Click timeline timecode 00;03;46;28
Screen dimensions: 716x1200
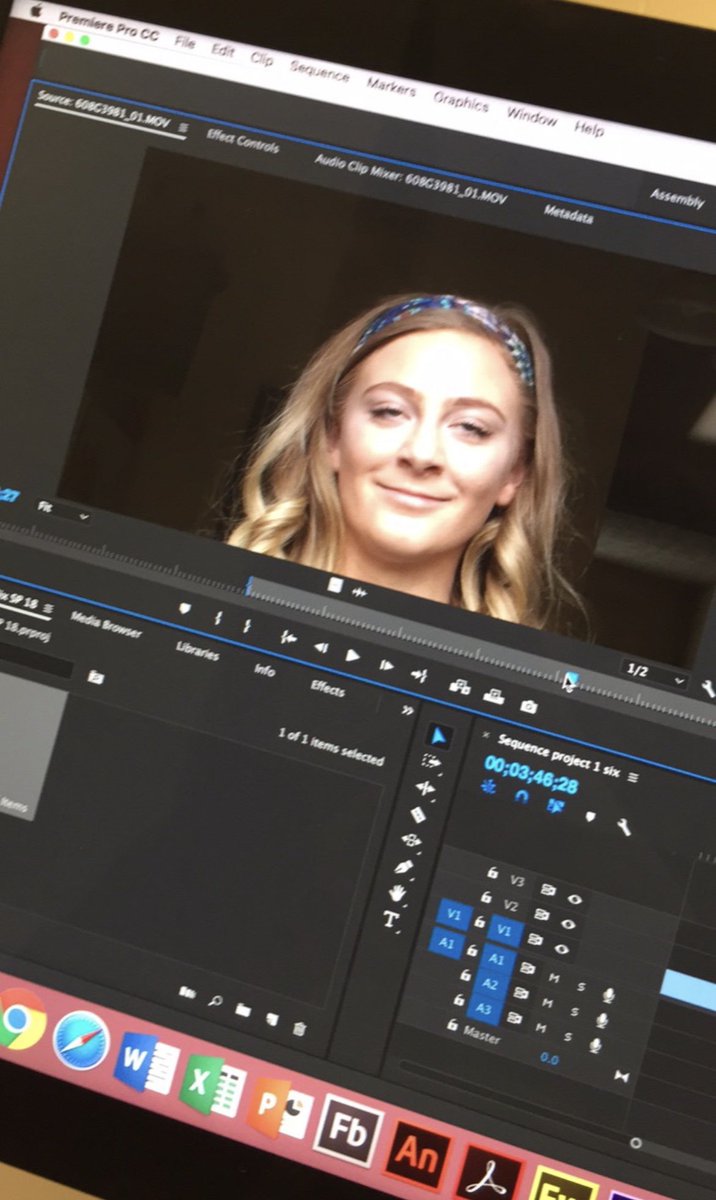pyautogui.click(x=532, y=775)
